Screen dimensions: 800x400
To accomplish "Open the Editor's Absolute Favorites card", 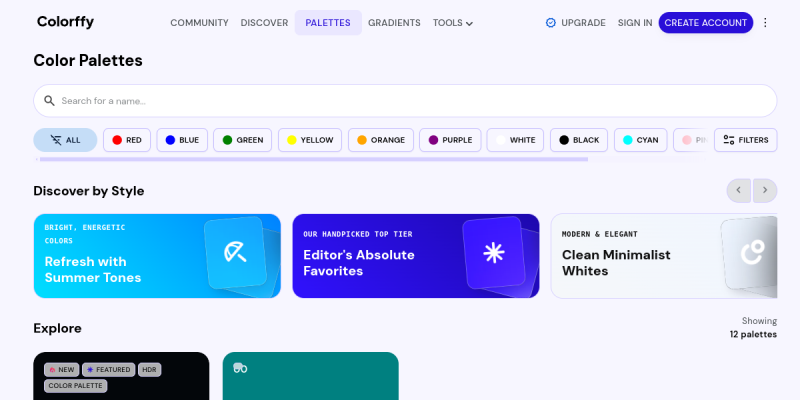I will pos(416,256).
